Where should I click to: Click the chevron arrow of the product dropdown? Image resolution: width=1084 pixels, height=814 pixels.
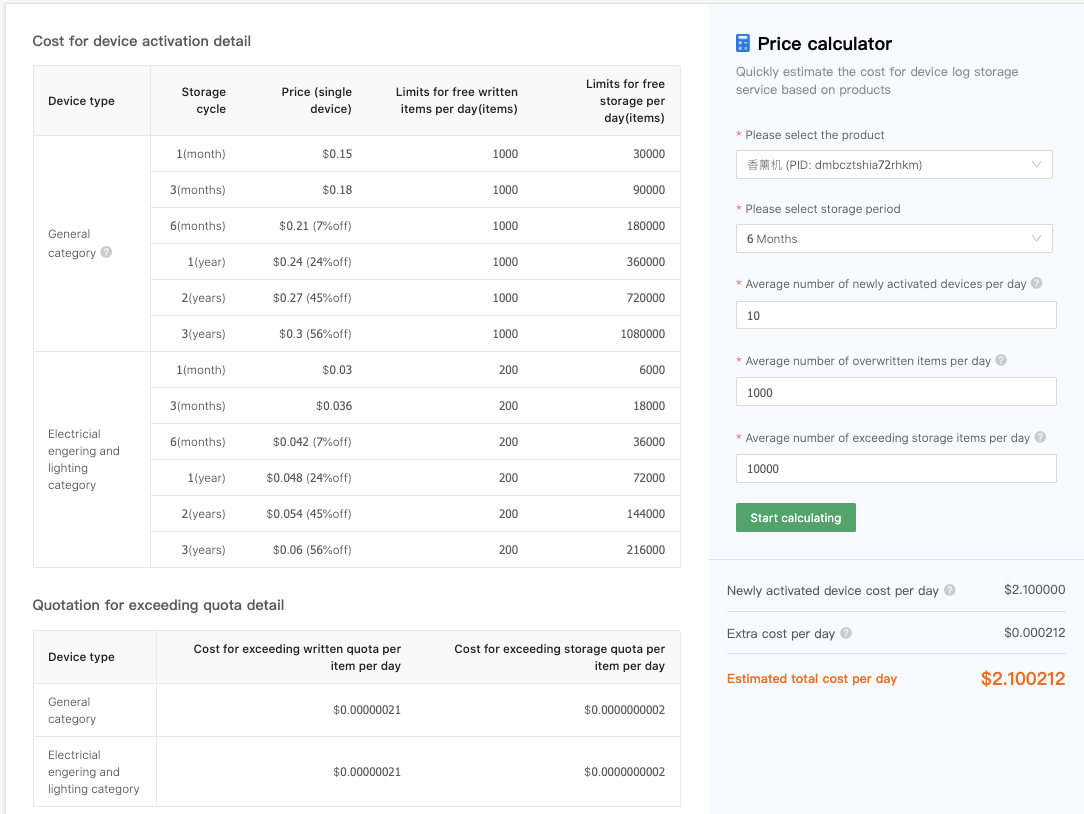click(x=1036, y=165)
